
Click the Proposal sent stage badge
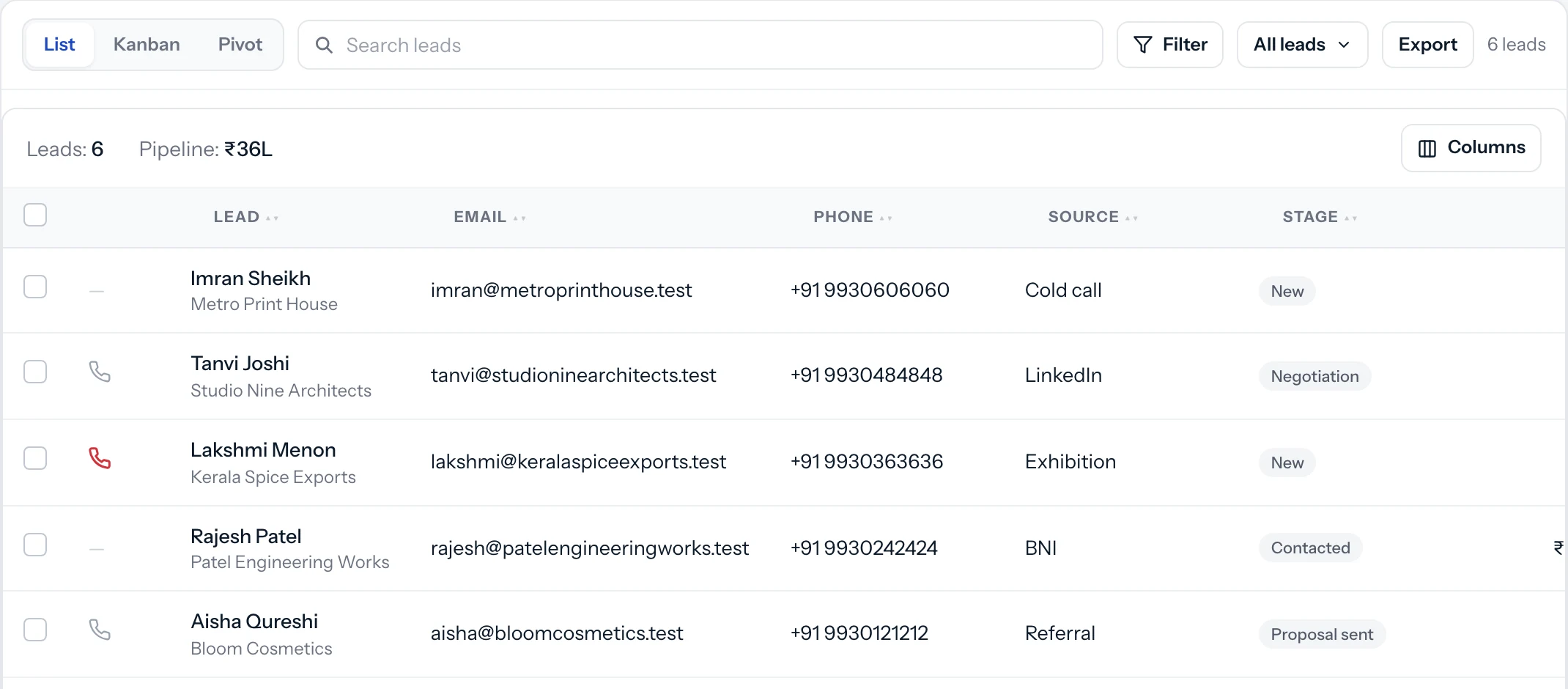[1323, 634]
